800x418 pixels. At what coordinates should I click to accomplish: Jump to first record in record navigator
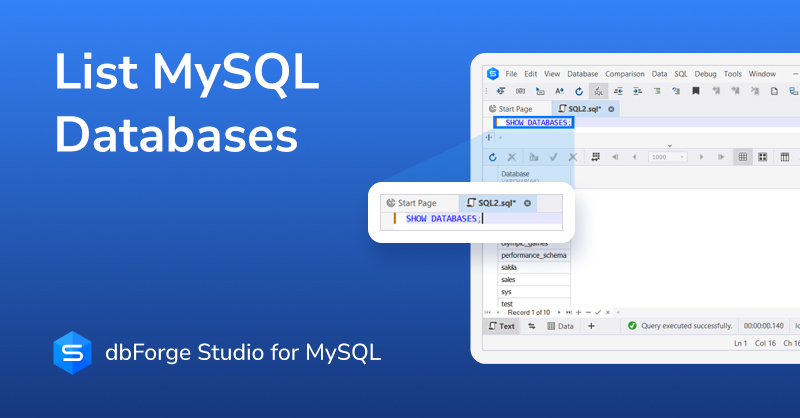pyautogui.click(x=488, y=312)
